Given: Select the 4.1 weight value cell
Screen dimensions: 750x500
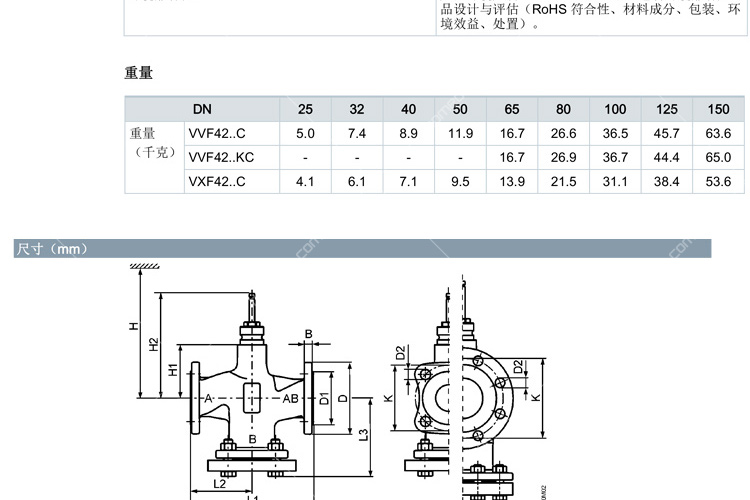Looking at the screenshot, I should pyautogui.click(x=305, y=181).
